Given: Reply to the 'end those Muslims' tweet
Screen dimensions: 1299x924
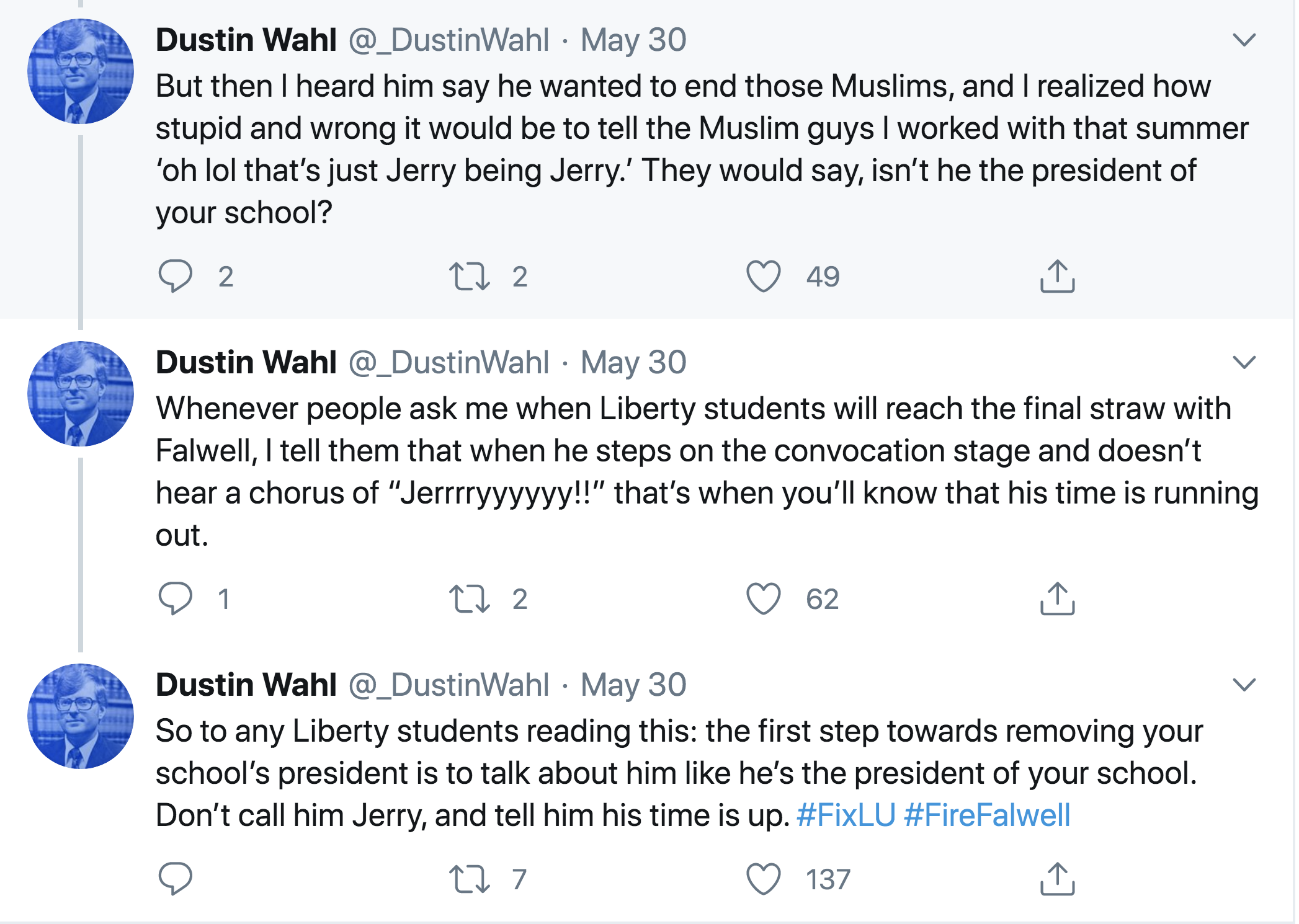Looking at the screenshot, I should pos(176,276).
